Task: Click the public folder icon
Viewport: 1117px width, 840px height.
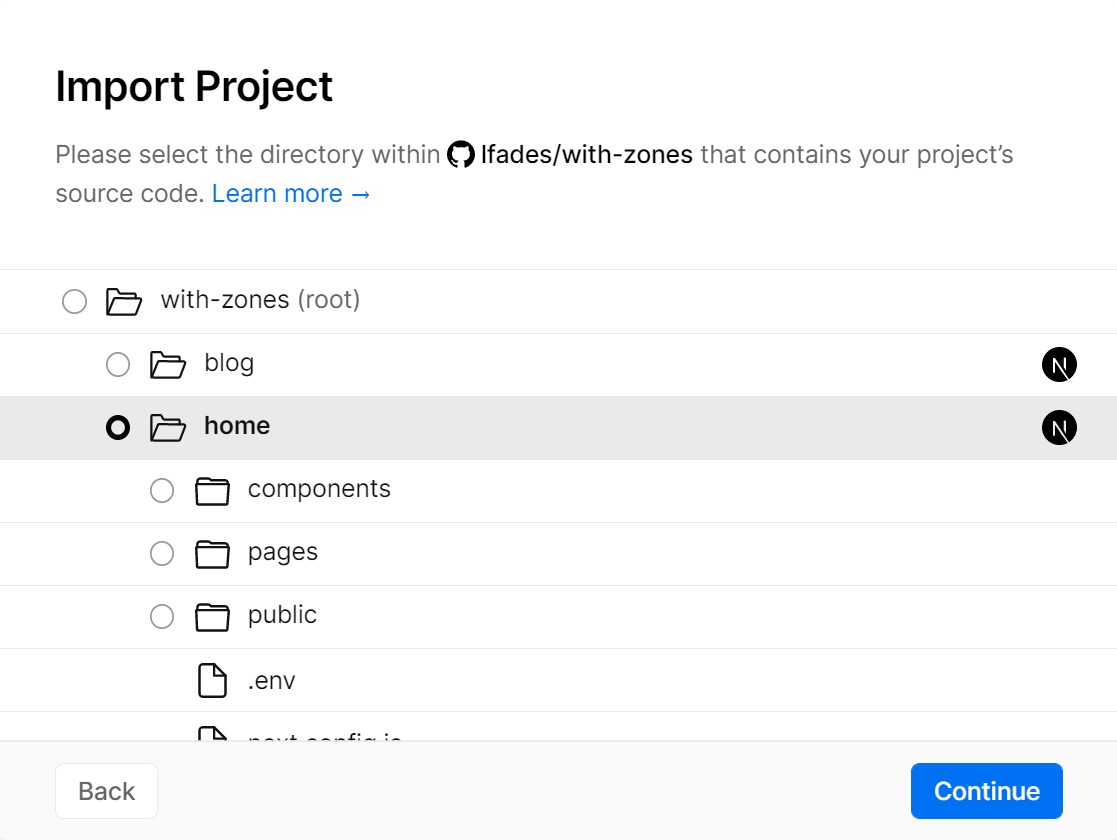Action: click(212, 616)
